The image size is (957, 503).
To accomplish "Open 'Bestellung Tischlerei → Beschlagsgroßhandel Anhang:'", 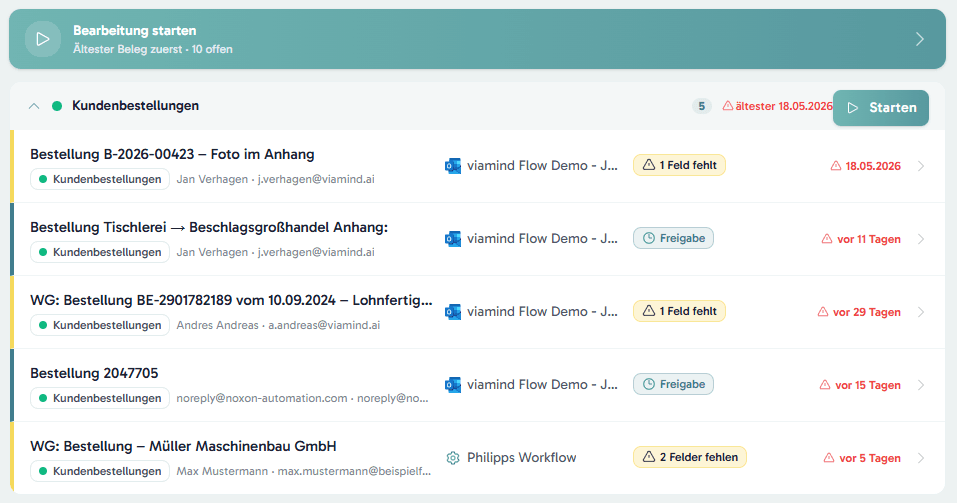I will pos(209,228).
